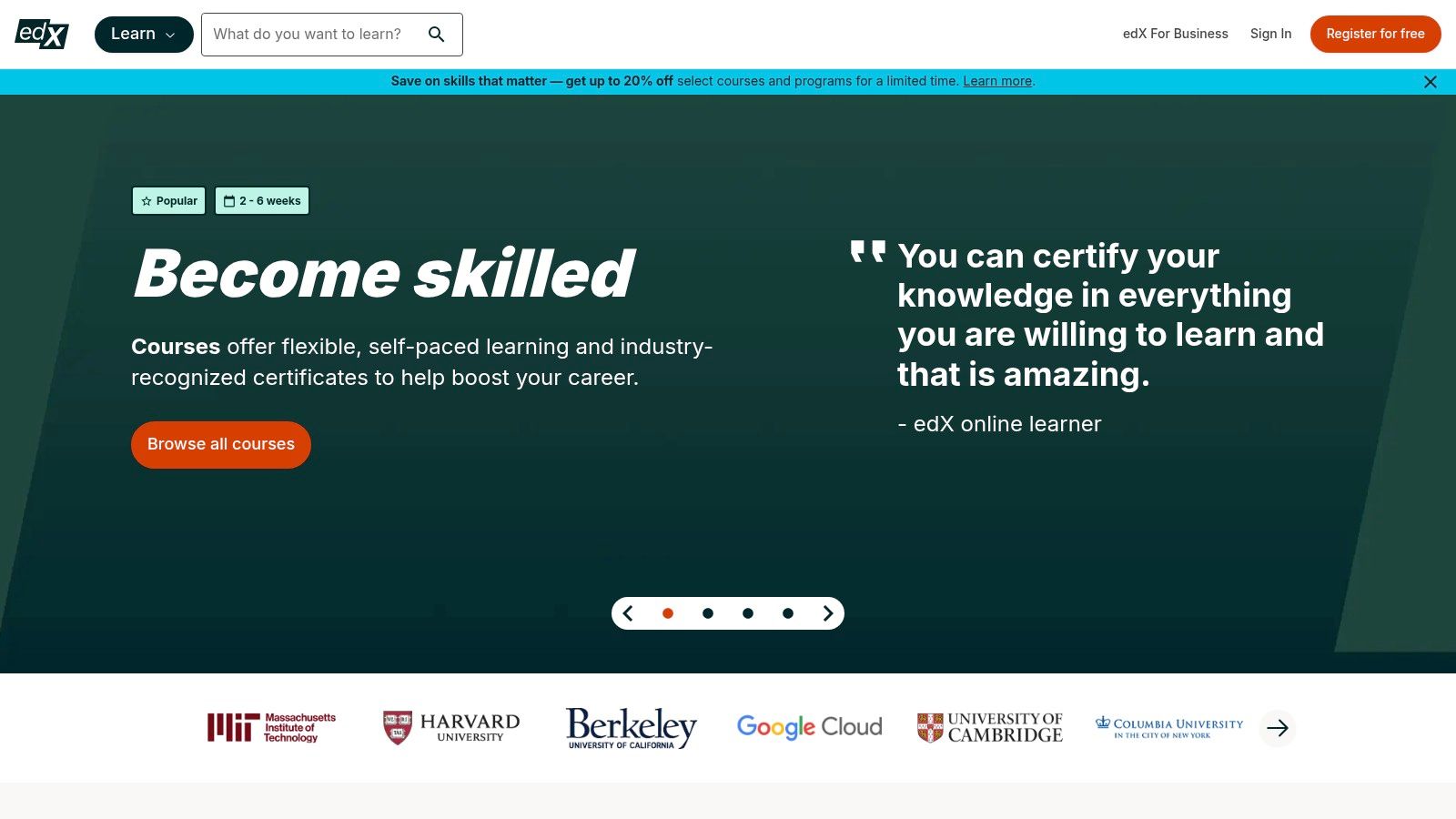Open the Harvard University logo
This screenshot has width=1456, height=819.
451,727
